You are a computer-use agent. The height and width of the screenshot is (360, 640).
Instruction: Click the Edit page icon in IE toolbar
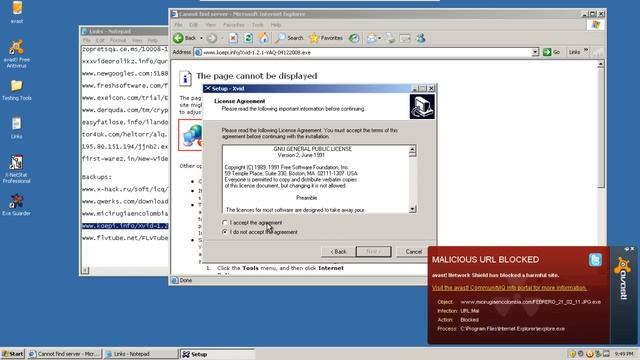[x=405, y=38]
